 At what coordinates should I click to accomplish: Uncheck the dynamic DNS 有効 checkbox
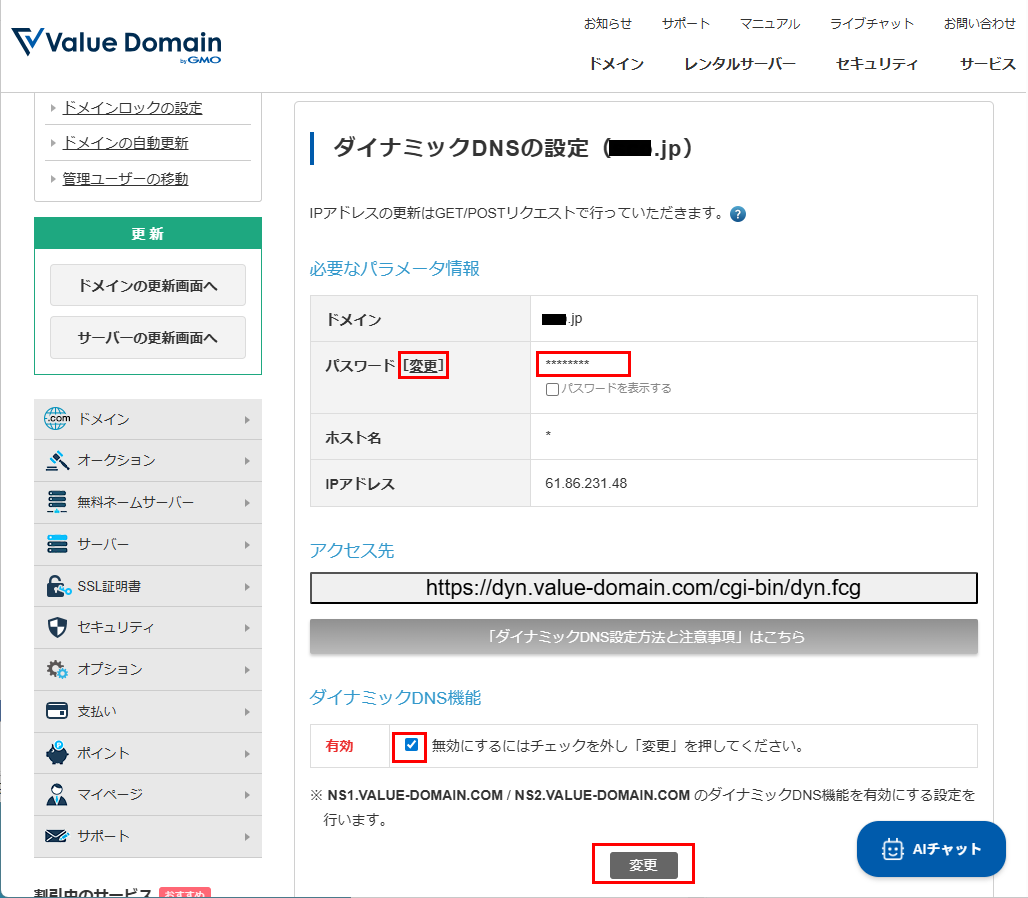point(408,745)
